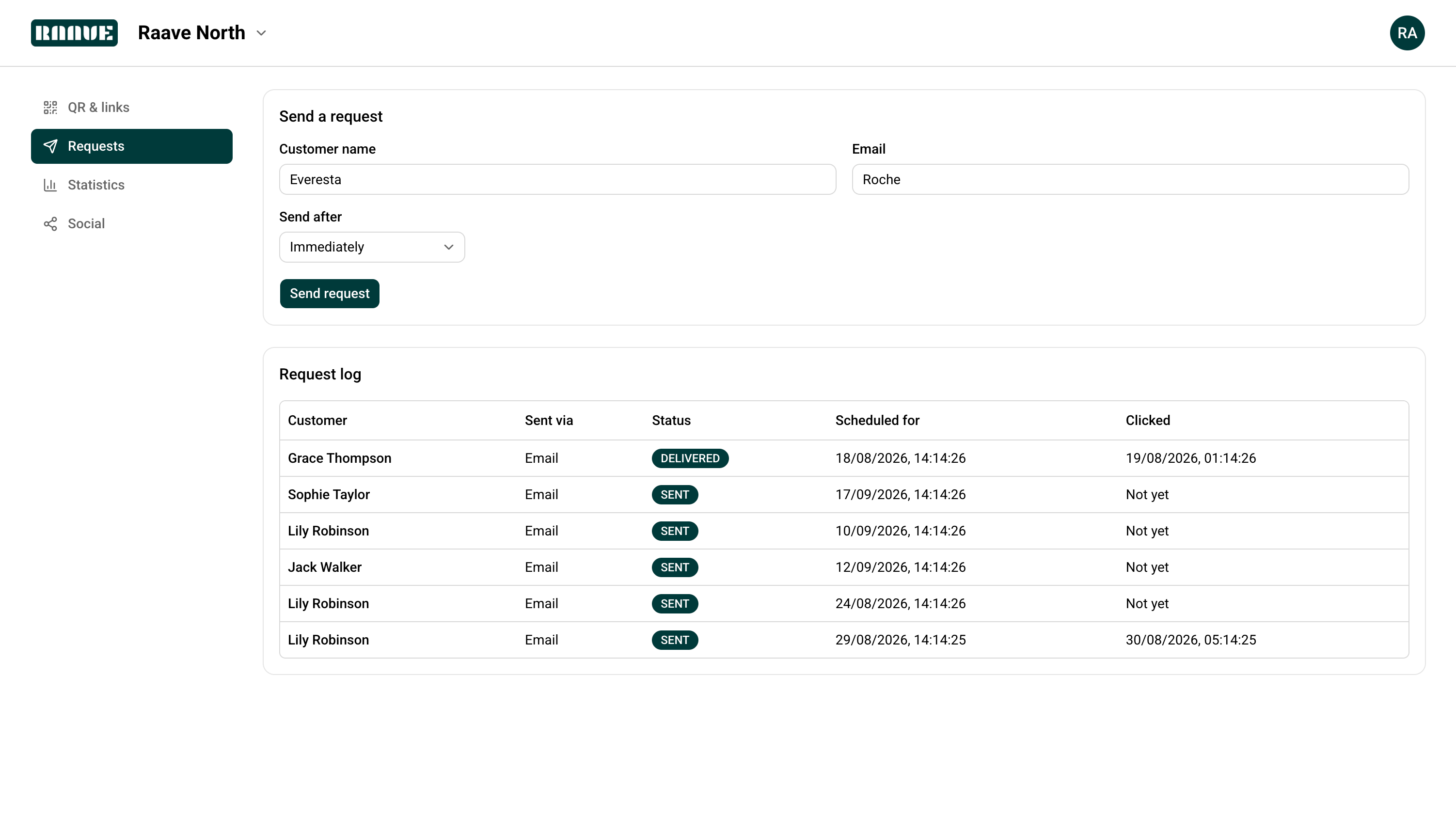The width and height of the screenshot is (1456, 817).
Task: Click the share Social icon
Action: (50, 224)
